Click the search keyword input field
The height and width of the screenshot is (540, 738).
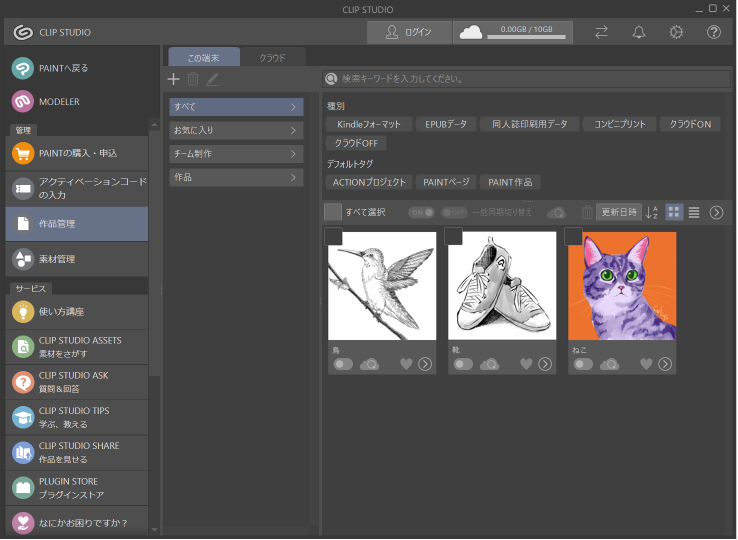click(x=527, y=79)
